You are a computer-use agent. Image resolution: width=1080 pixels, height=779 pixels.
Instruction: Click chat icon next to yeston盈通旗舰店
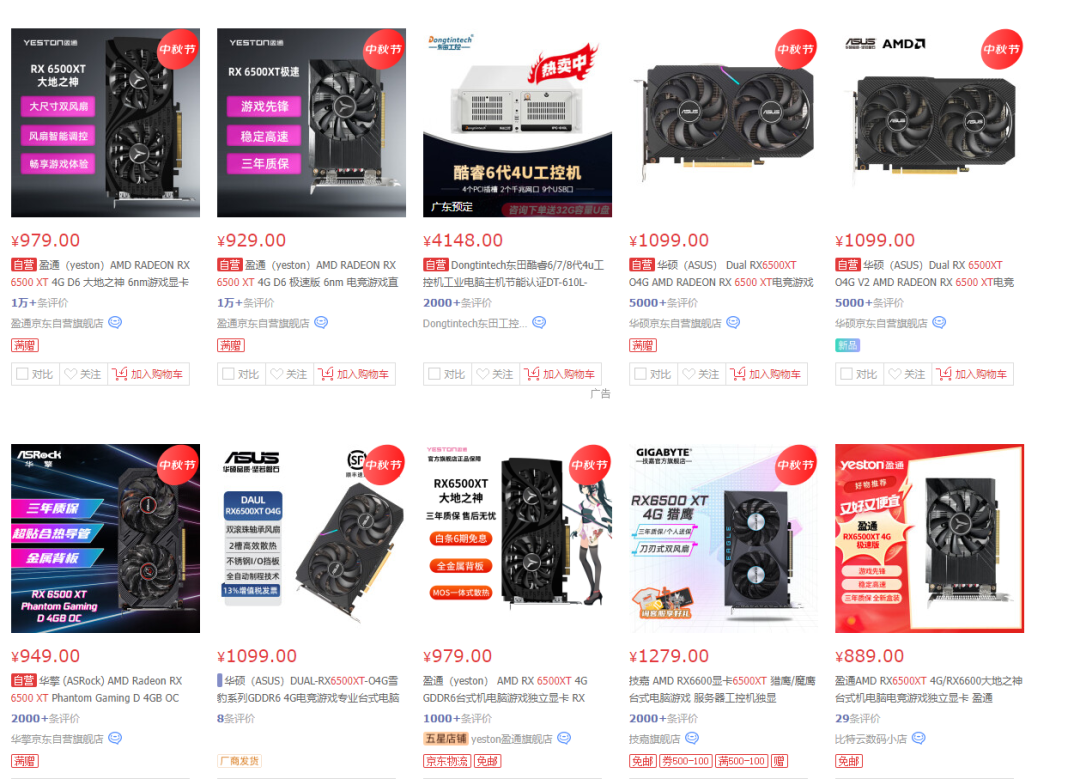[x=564, y=738]
